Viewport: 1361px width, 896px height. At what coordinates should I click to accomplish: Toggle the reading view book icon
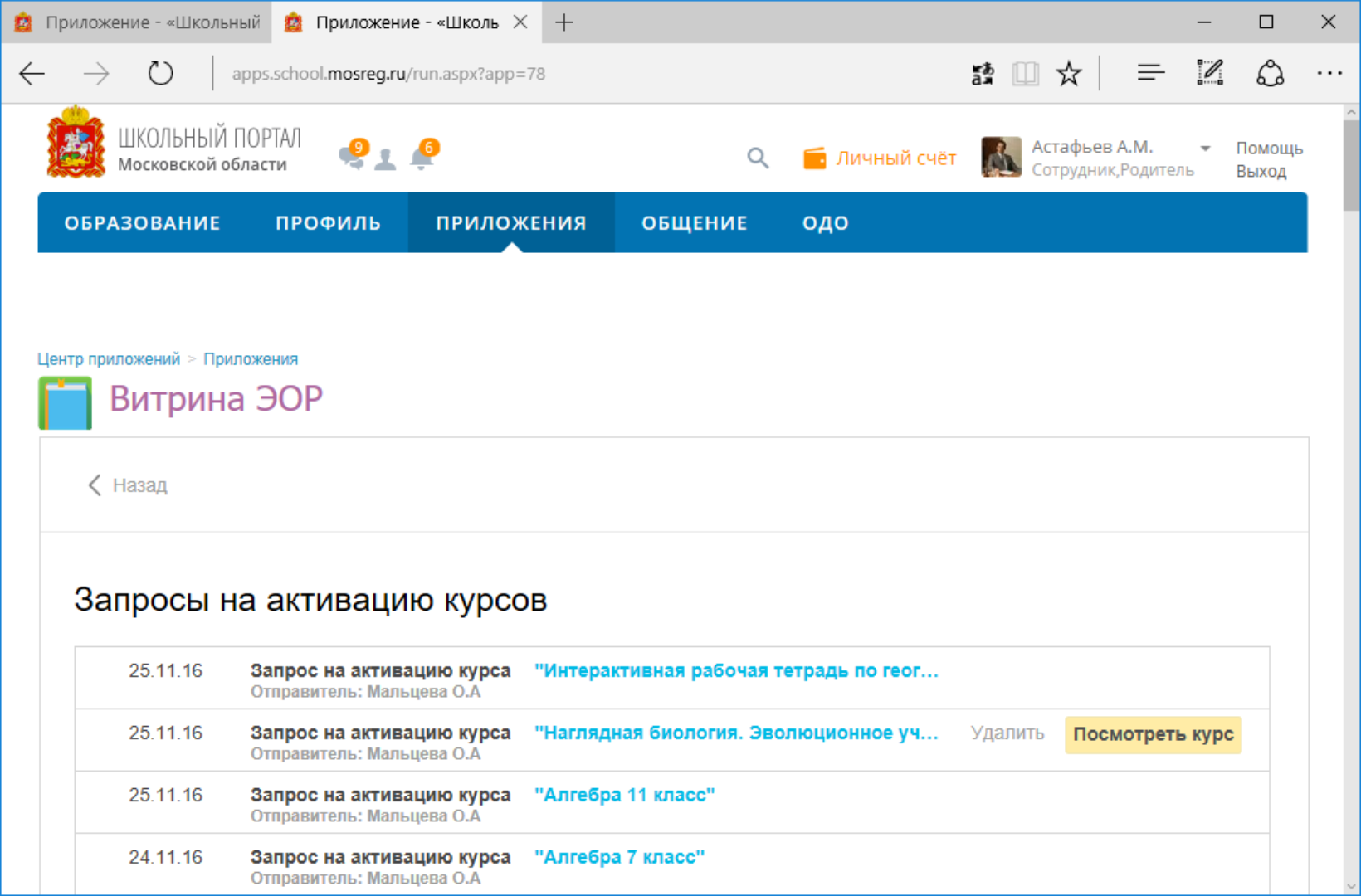tap(1026, 74)
